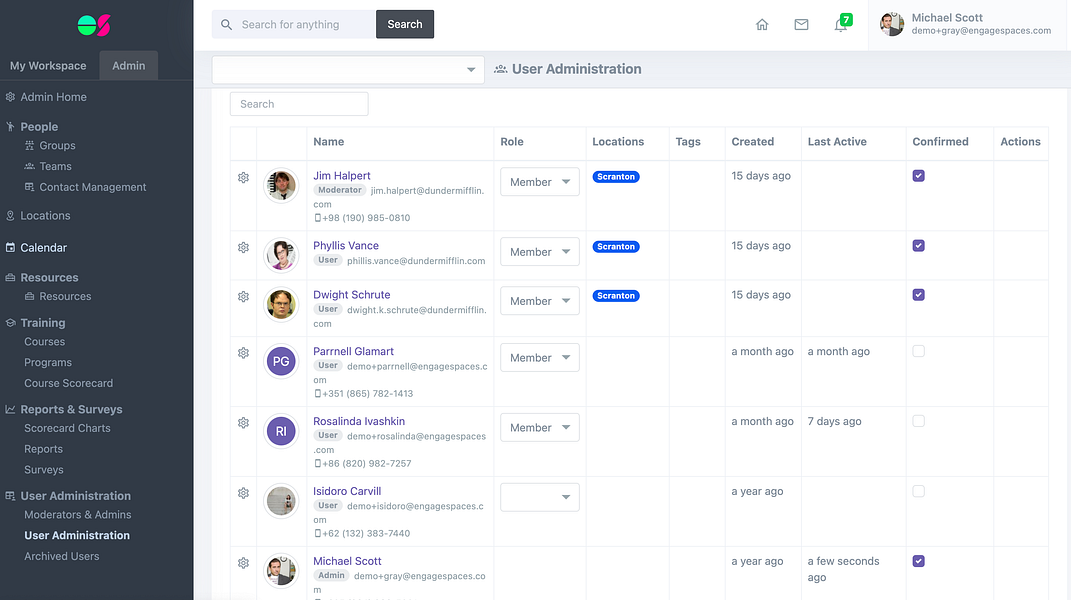
Task: Click the Admin Home gear icon in sidebar
Action: [x=10, y=97]
